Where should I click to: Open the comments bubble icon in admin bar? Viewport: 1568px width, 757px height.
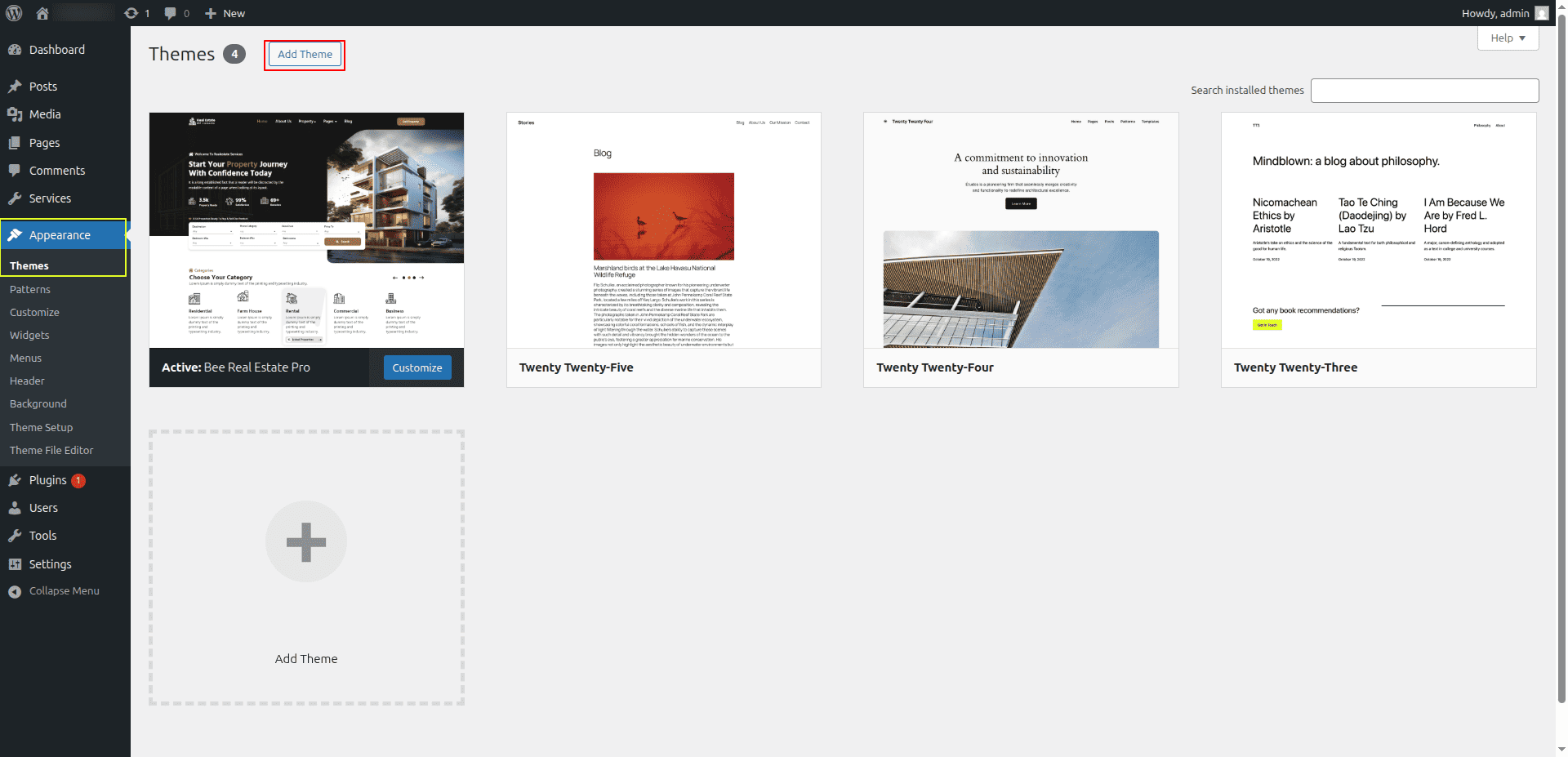click(x=170, y=13)
